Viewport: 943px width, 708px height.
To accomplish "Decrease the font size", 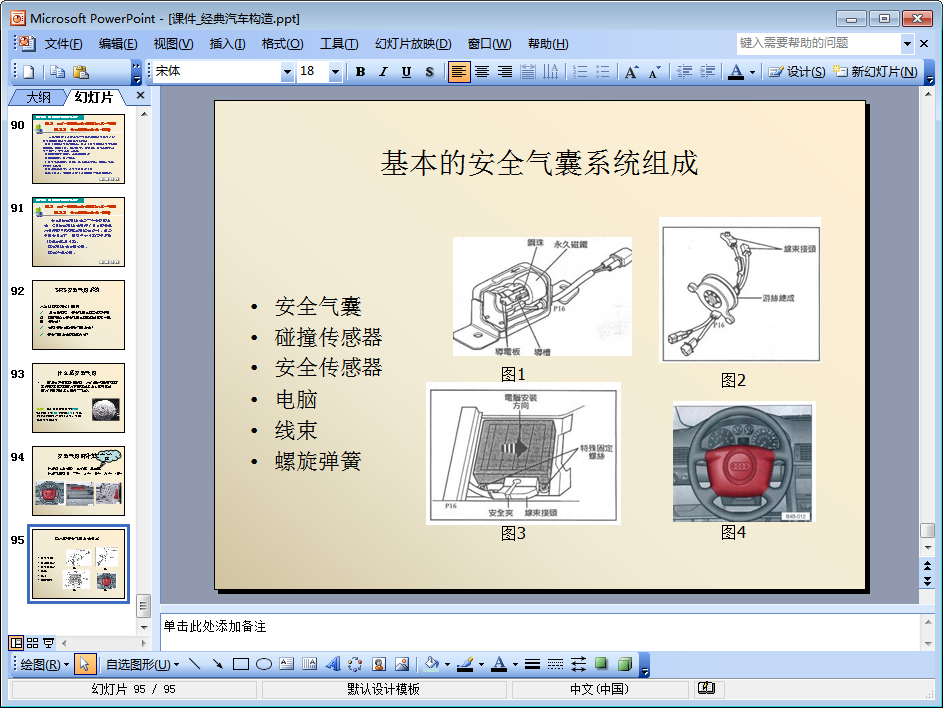I will [x=655, y=72].
